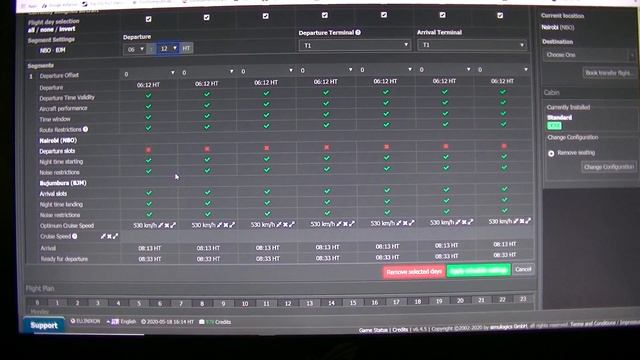Toggle the seventh flight day checkbox

[x=500, y=15]
